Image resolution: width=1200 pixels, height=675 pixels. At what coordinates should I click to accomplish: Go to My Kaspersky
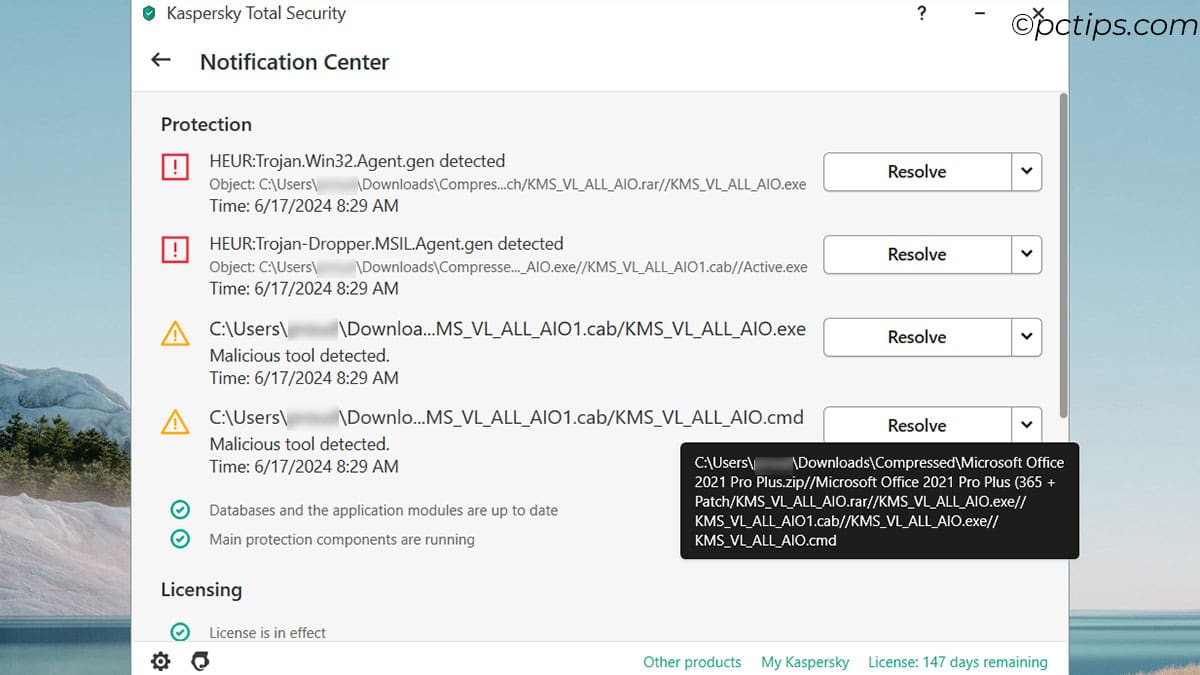coord(804,662)
